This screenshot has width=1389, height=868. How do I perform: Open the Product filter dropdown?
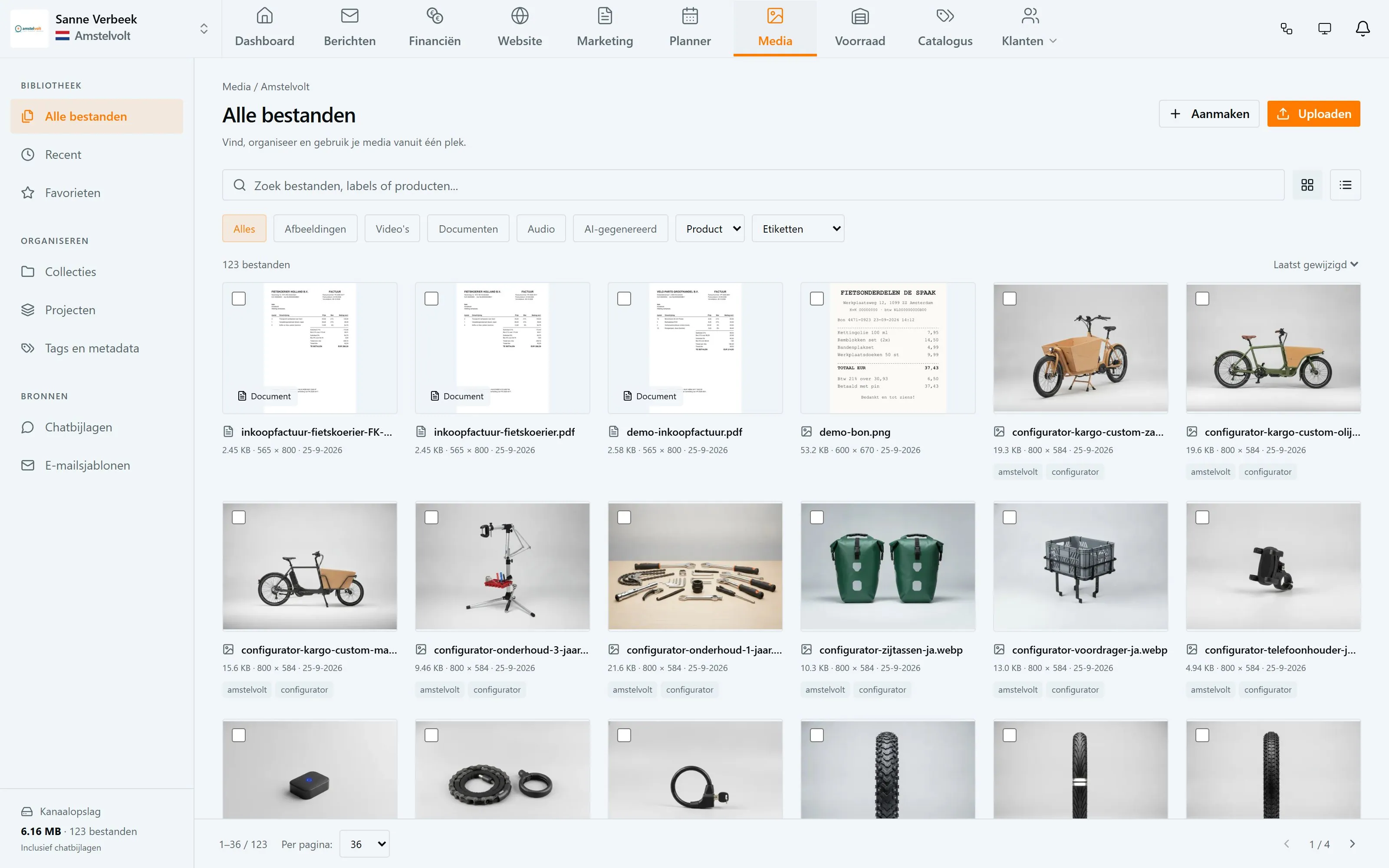click(x=710, y=228)
